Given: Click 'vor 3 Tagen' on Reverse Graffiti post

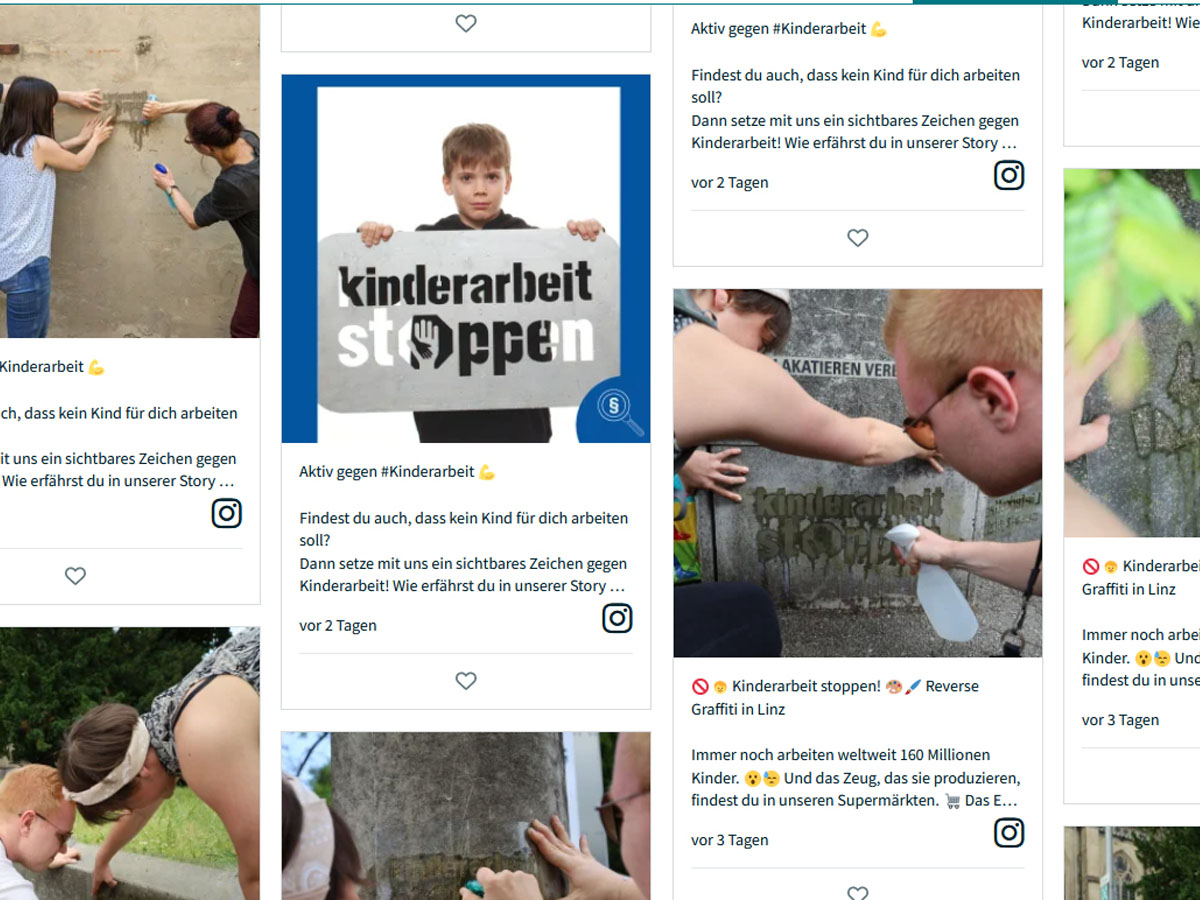Looking at the screenshot, I should click(x=730, y=840).
